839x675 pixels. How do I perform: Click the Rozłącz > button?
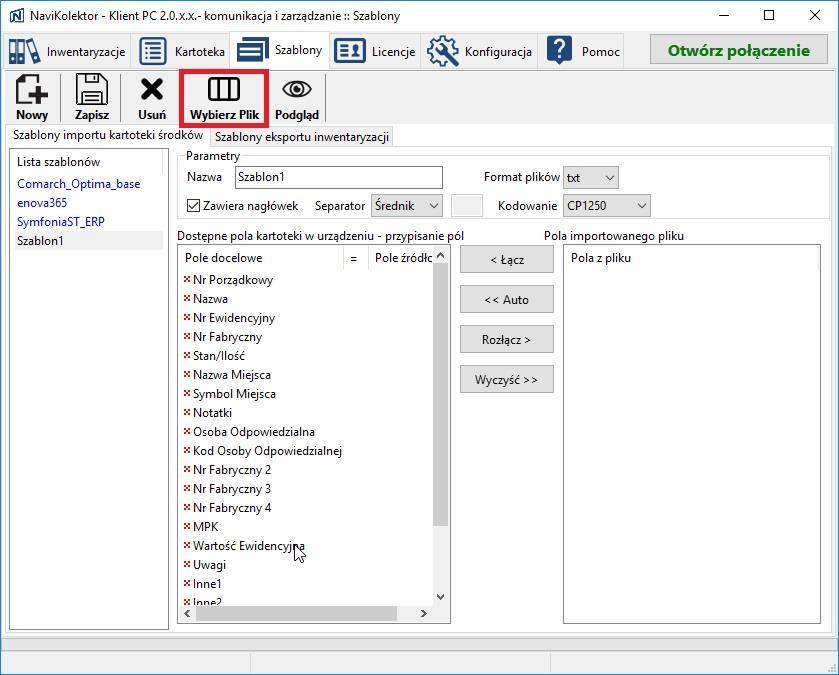coord(507,340)
